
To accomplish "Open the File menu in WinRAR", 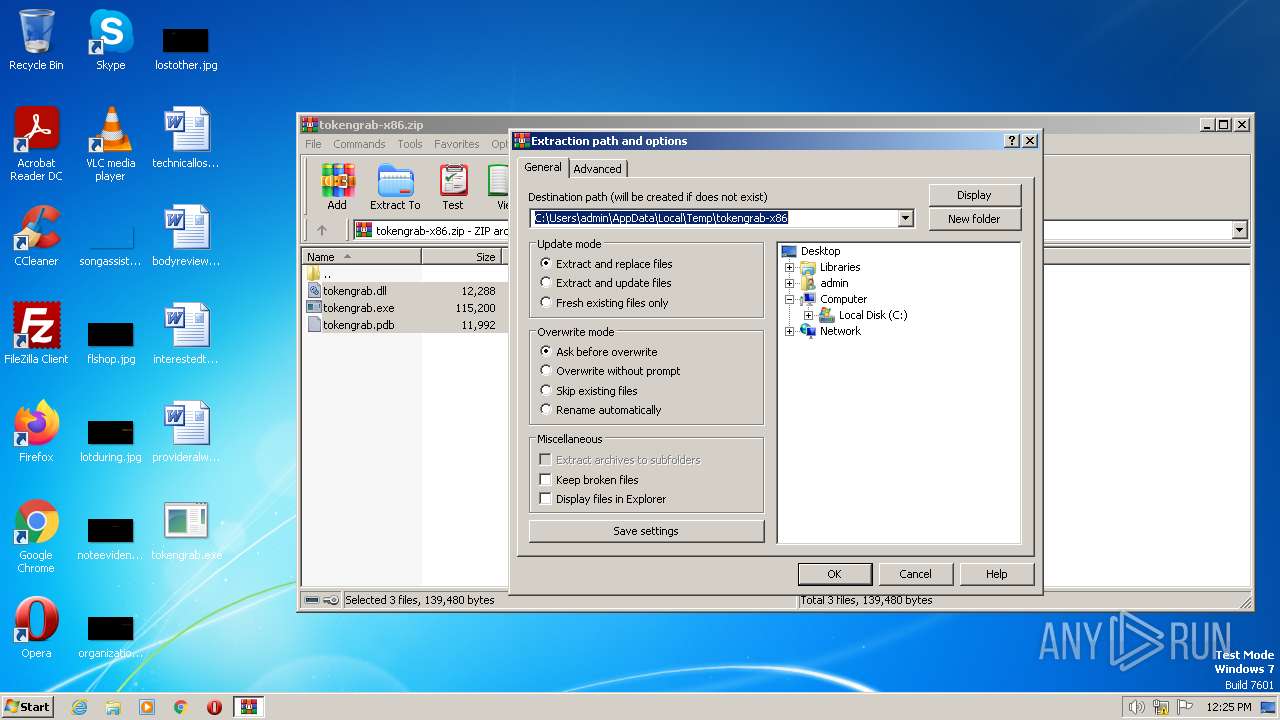I will coord(313,144).
